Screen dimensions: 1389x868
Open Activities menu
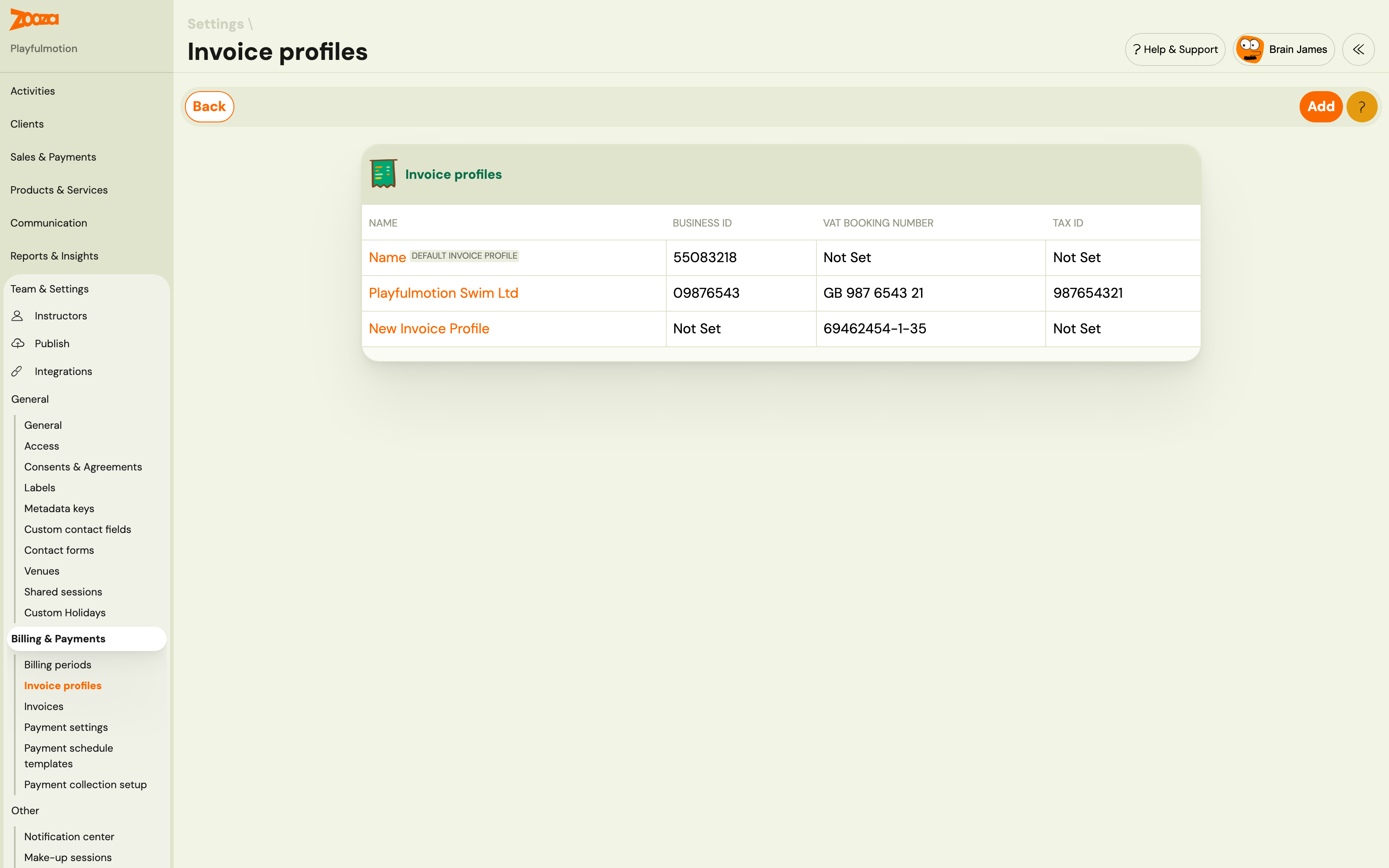pos(33,91)
